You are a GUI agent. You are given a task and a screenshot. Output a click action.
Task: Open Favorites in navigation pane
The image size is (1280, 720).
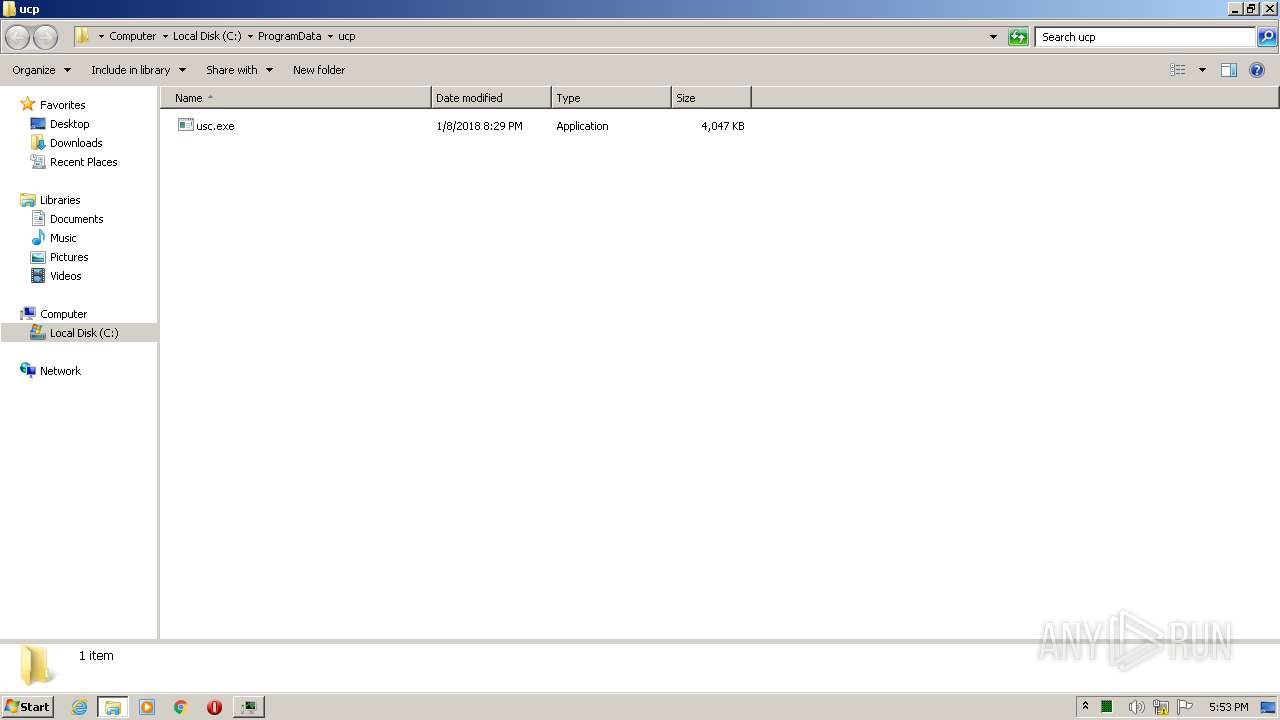click(x=62, y=105)
